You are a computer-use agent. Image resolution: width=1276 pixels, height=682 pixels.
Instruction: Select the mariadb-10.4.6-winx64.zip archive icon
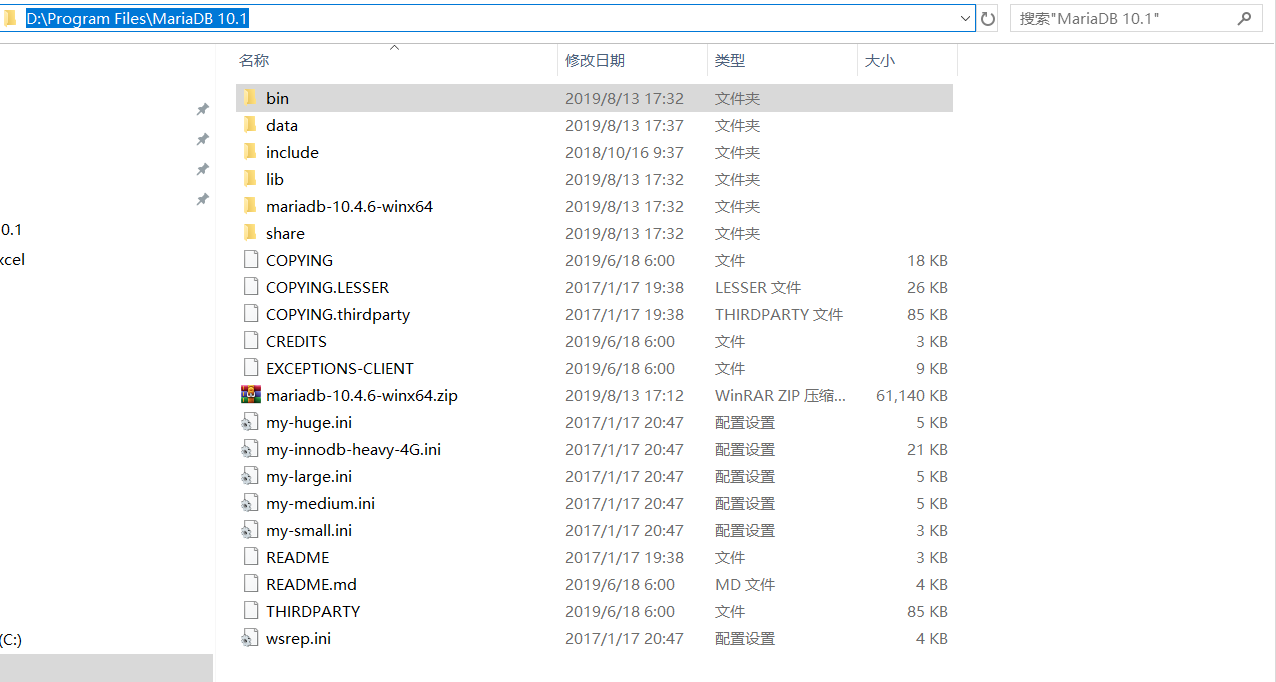click(x=250, y=394)
